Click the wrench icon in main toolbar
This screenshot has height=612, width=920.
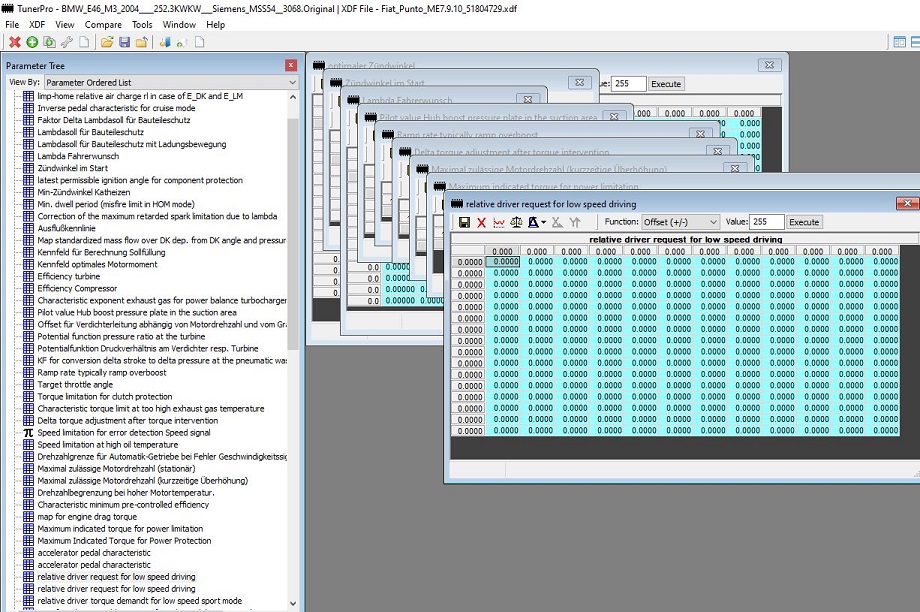(x=66, y=42)
